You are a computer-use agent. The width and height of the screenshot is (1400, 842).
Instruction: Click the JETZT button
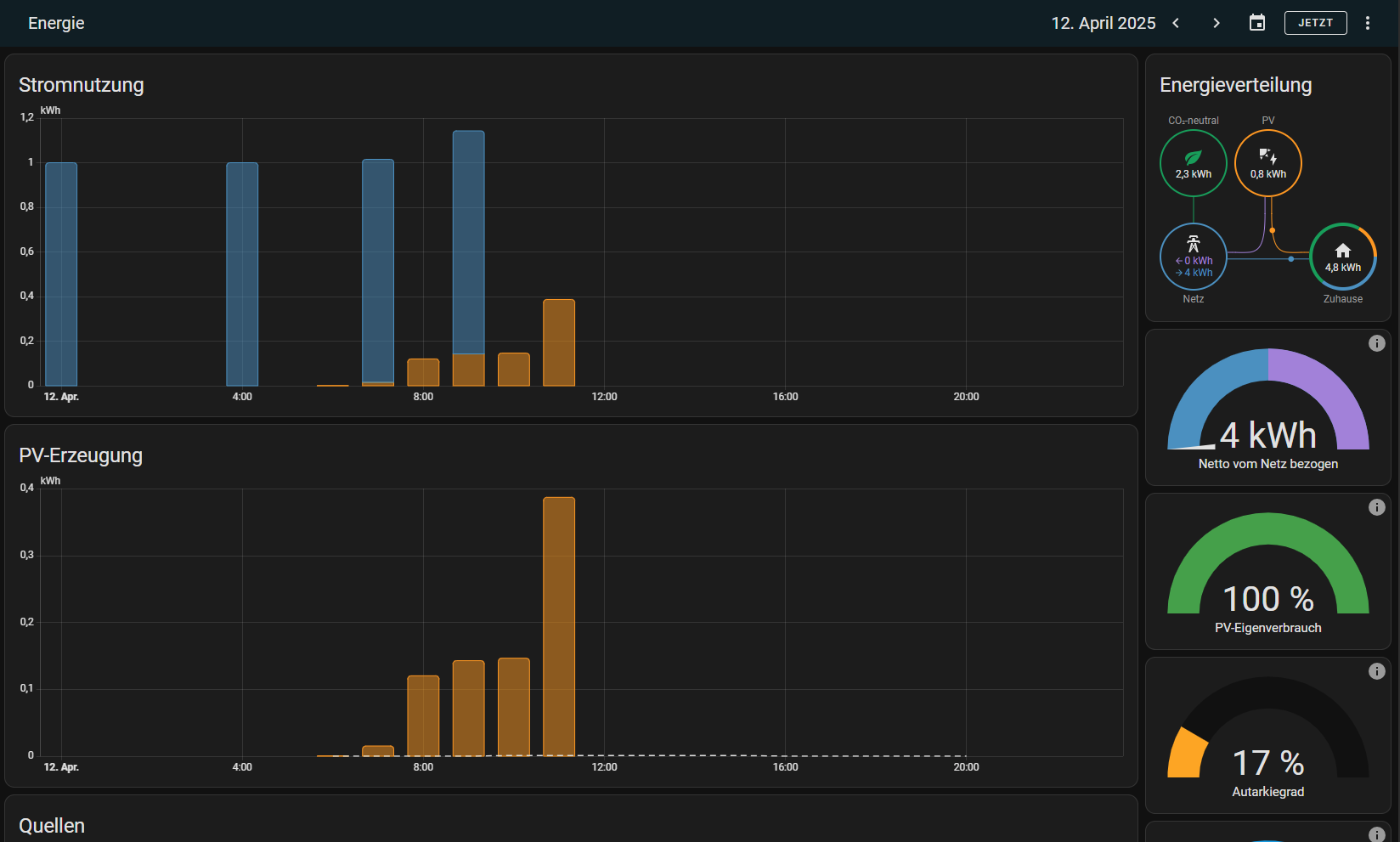pos(1315,23)
